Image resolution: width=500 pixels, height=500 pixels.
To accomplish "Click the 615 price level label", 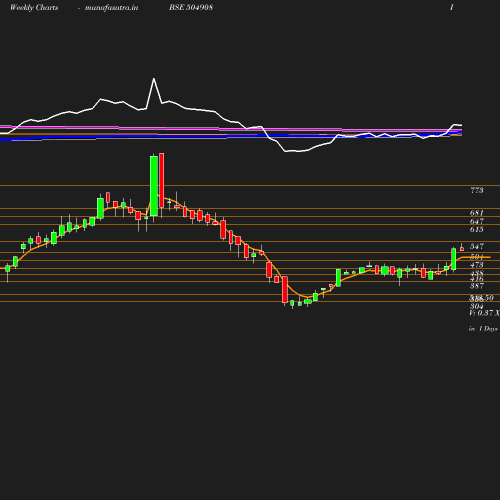I will [x=477, y=229].
